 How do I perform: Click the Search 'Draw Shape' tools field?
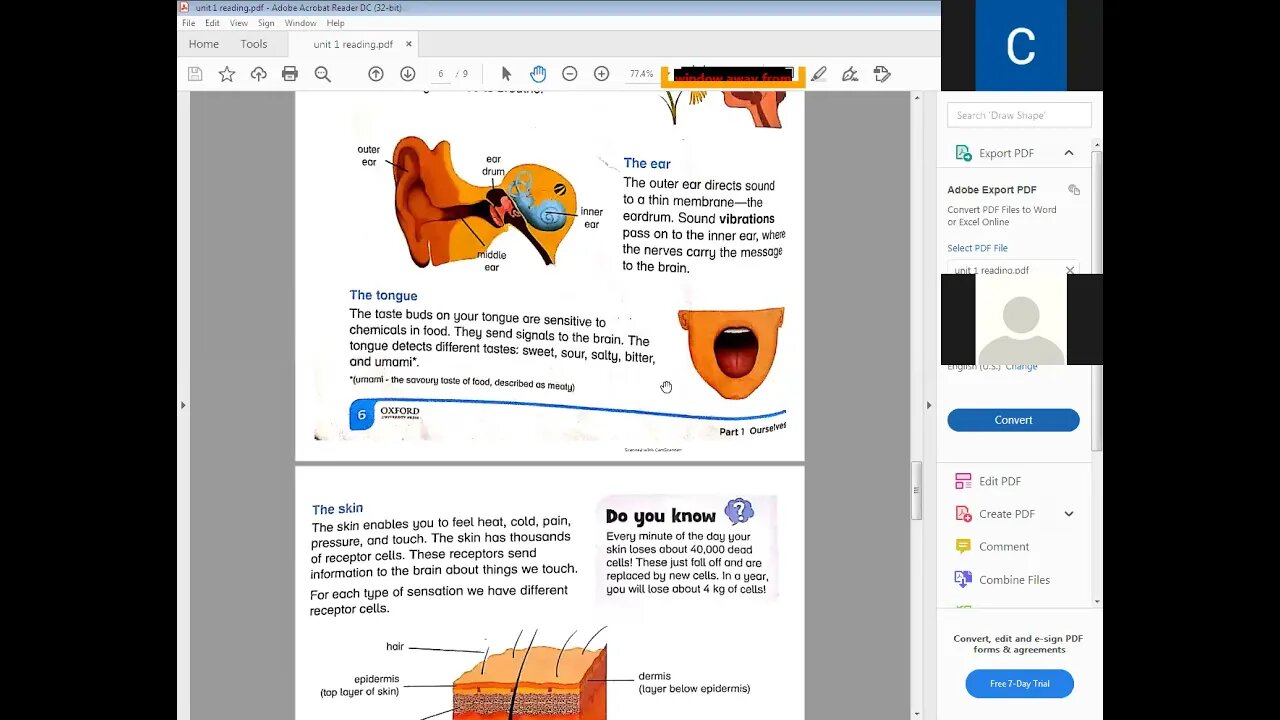coord(1019,115)
